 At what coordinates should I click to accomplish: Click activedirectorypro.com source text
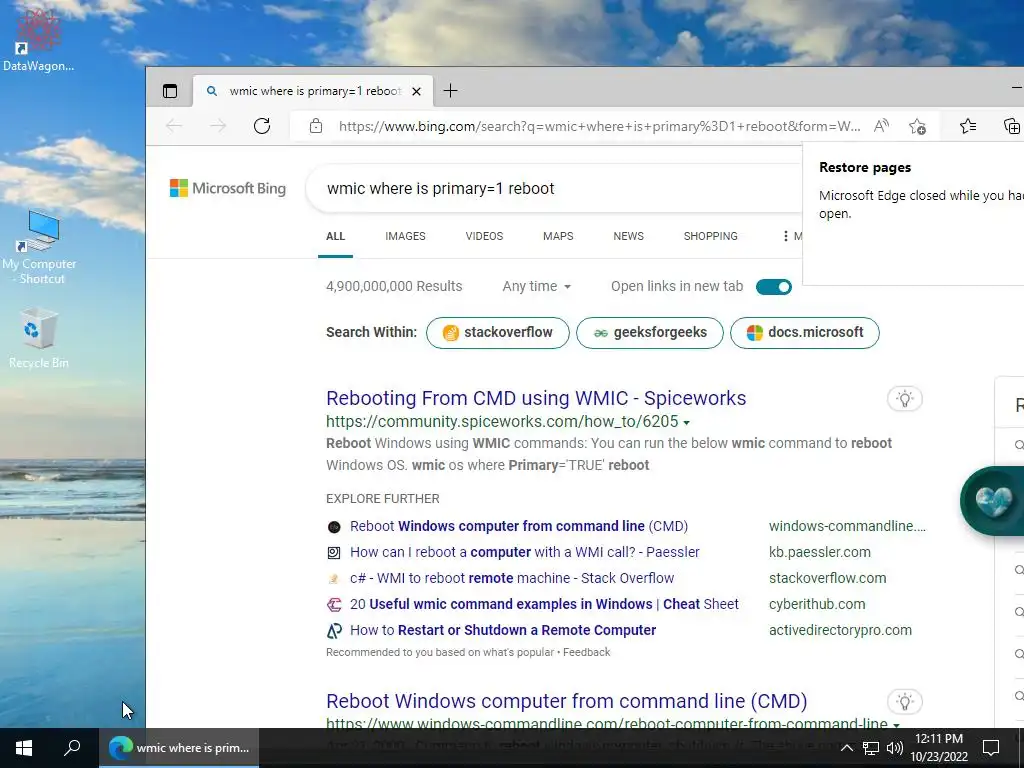pos(840,630)
